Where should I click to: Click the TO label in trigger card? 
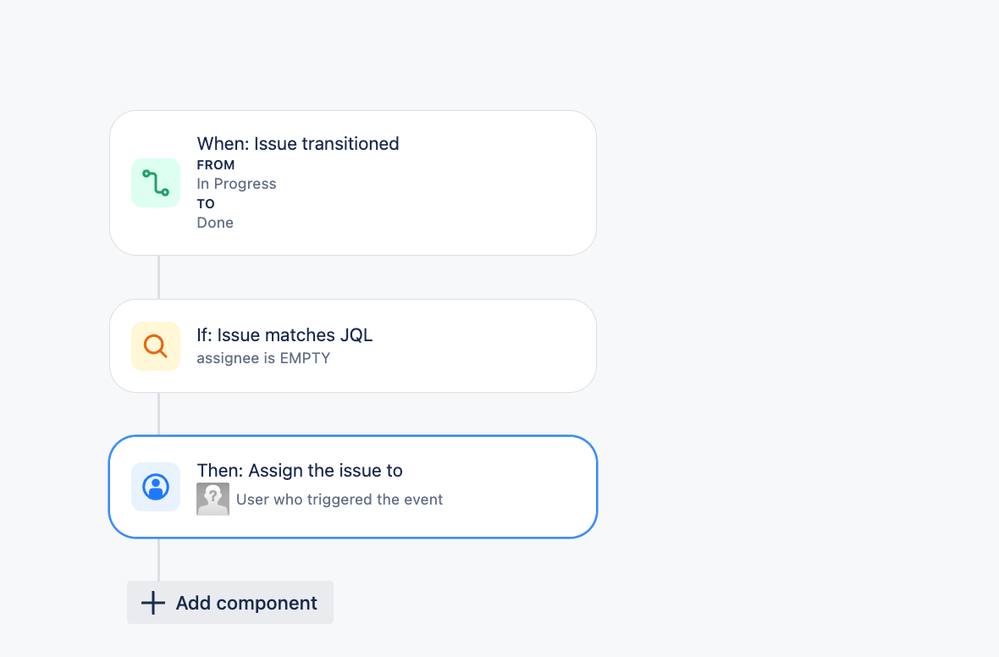click(x=205, y=204)
